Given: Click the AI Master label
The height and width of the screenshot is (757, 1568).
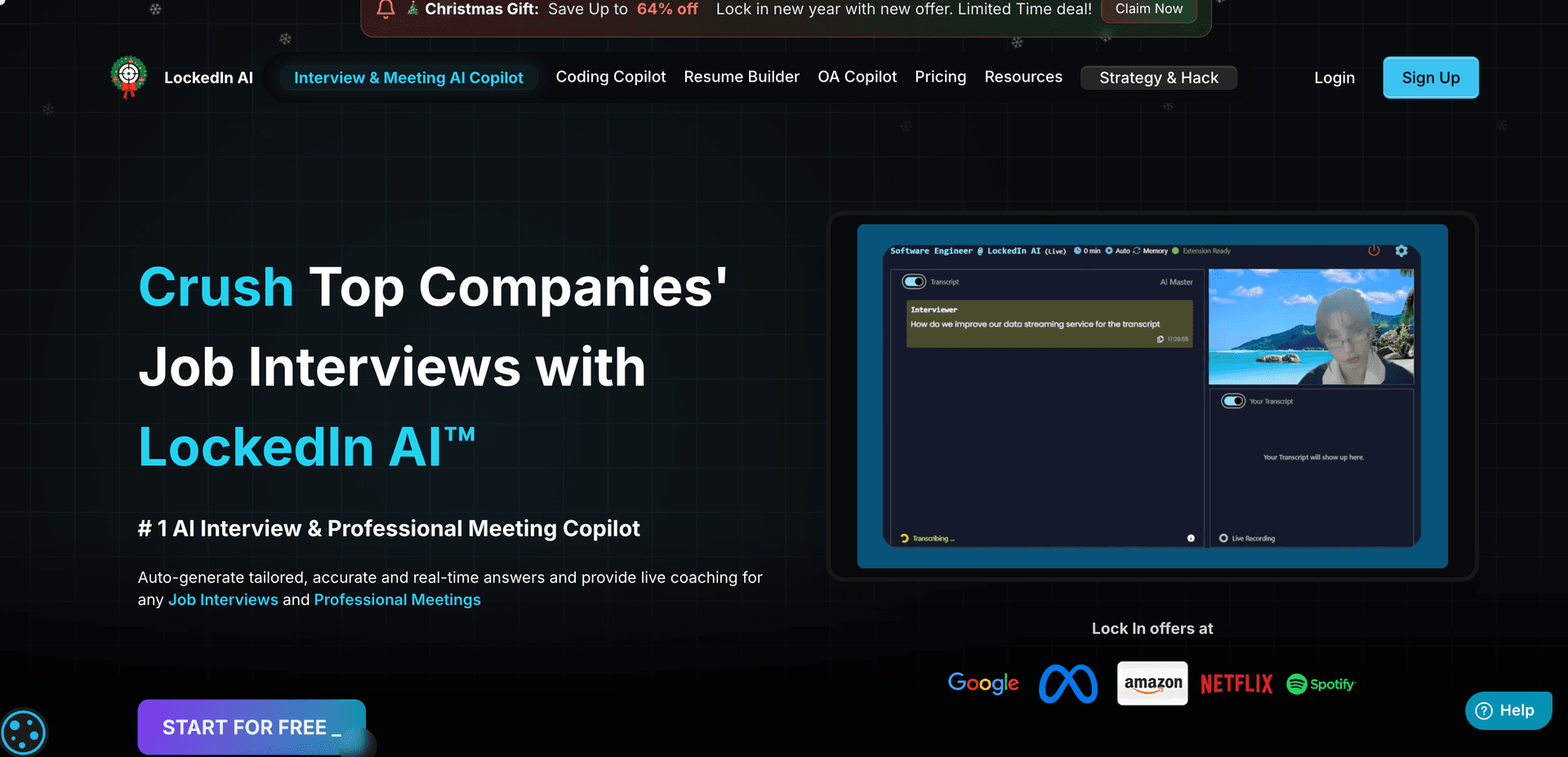Looking at the screenshot, I should 1176,282.
